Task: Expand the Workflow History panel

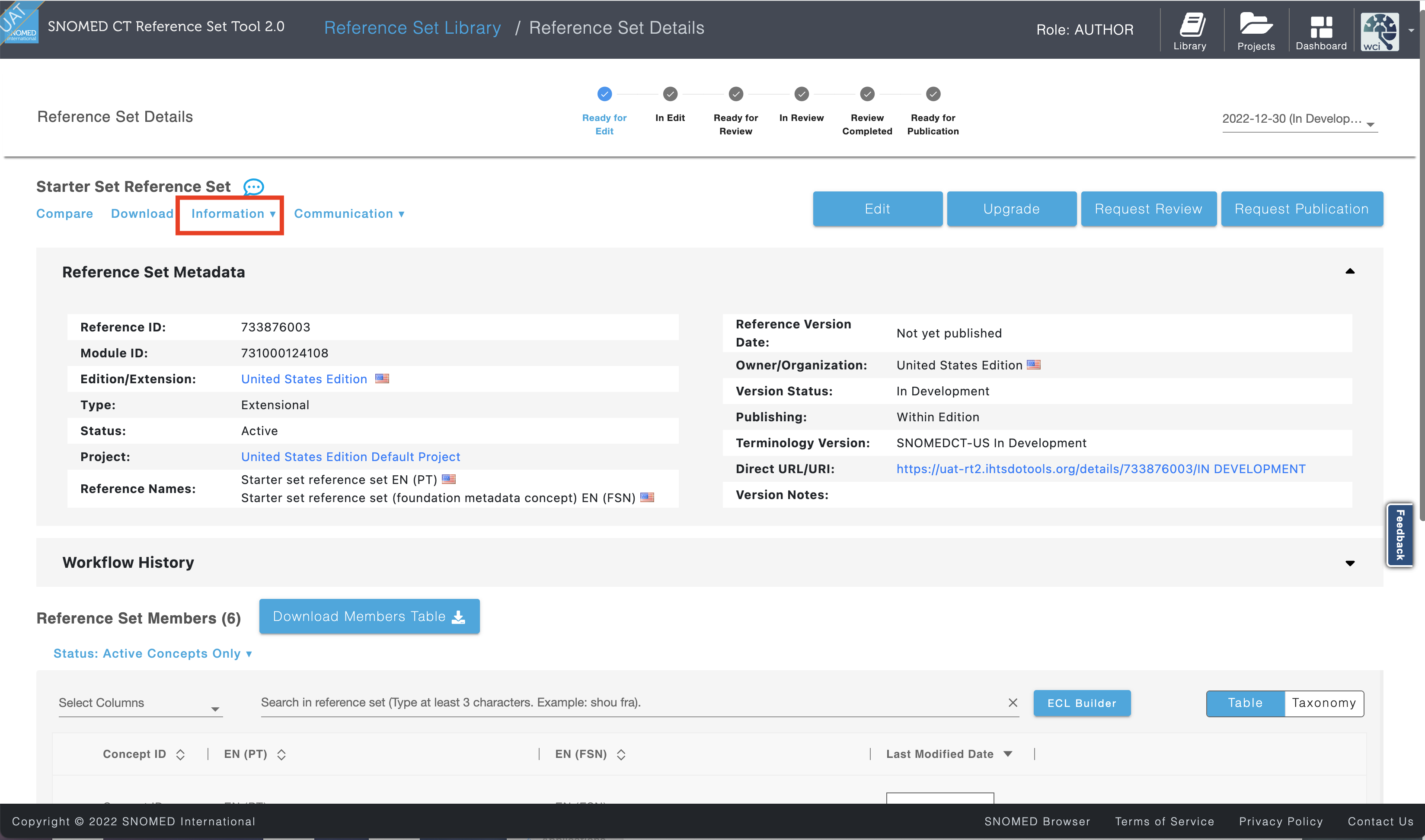Action: 1350,563
